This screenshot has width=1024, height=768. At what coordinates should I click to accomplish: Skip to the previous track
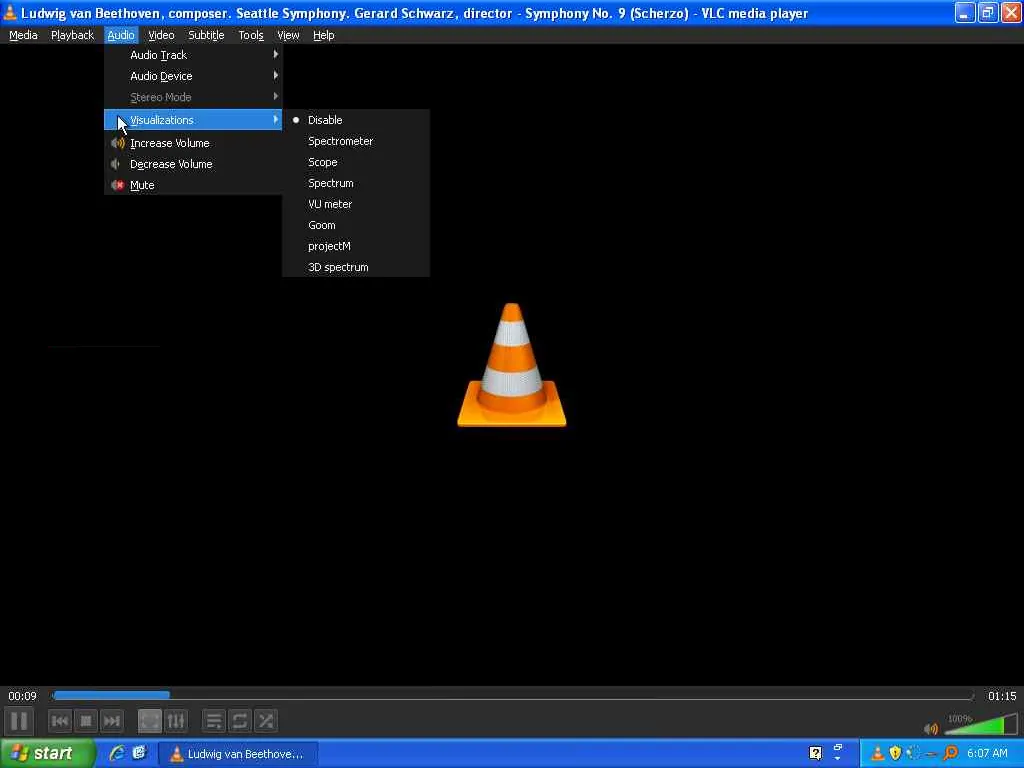click(59, 721)
